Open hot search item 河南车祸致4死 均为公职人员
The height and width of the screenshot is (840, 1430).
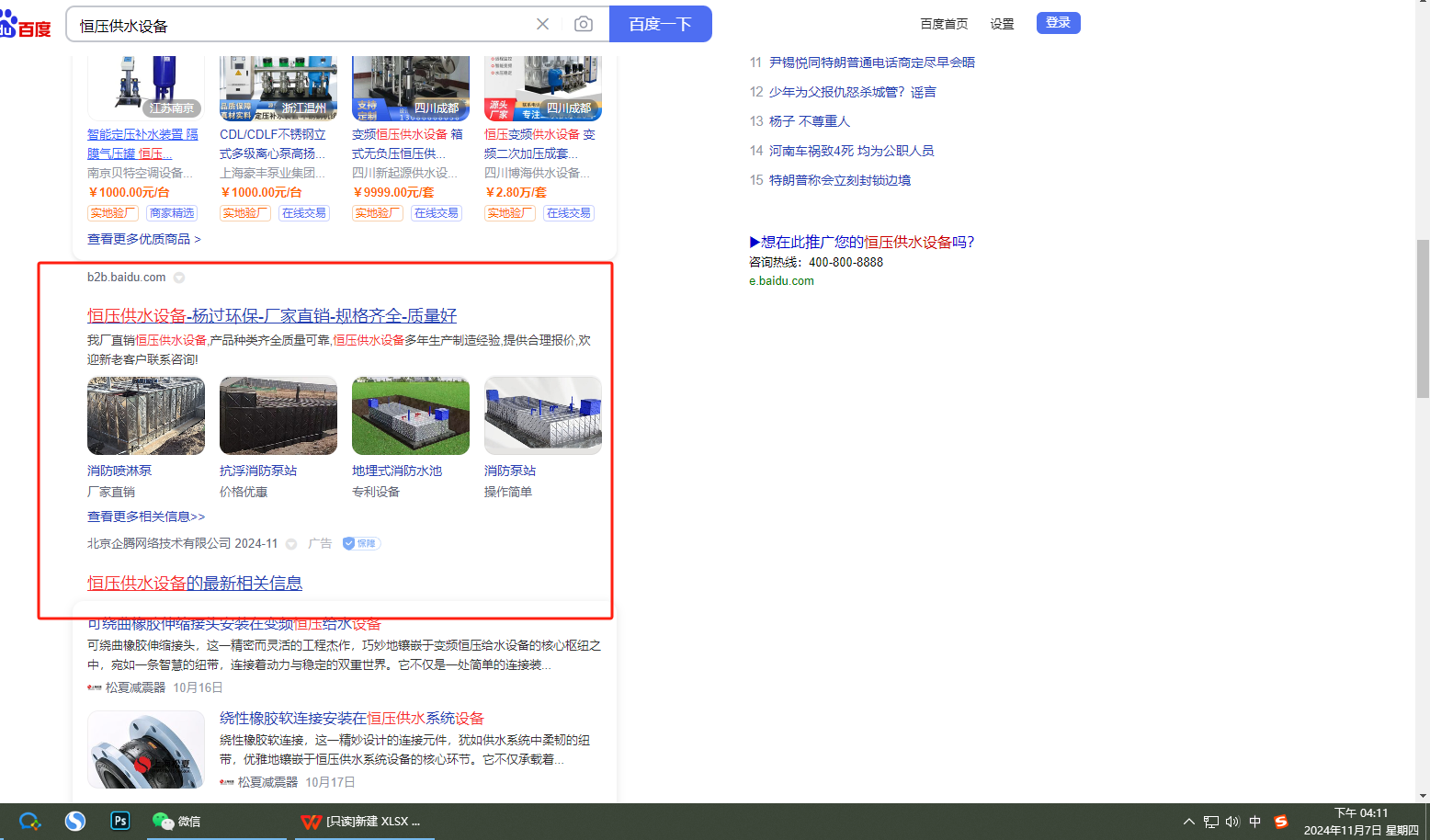851,151
